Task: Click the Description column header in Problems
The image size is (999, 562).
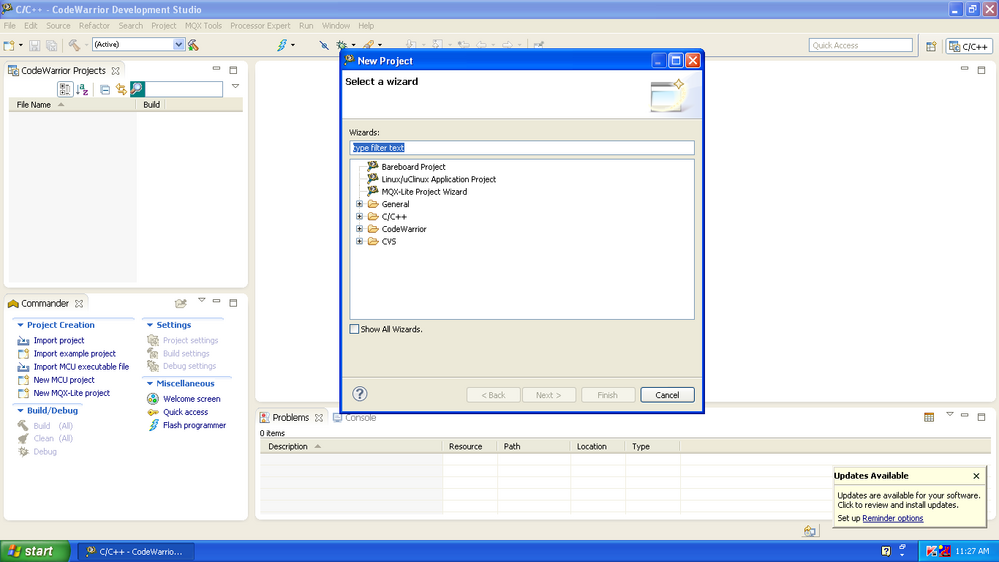Action: (351, 447)
